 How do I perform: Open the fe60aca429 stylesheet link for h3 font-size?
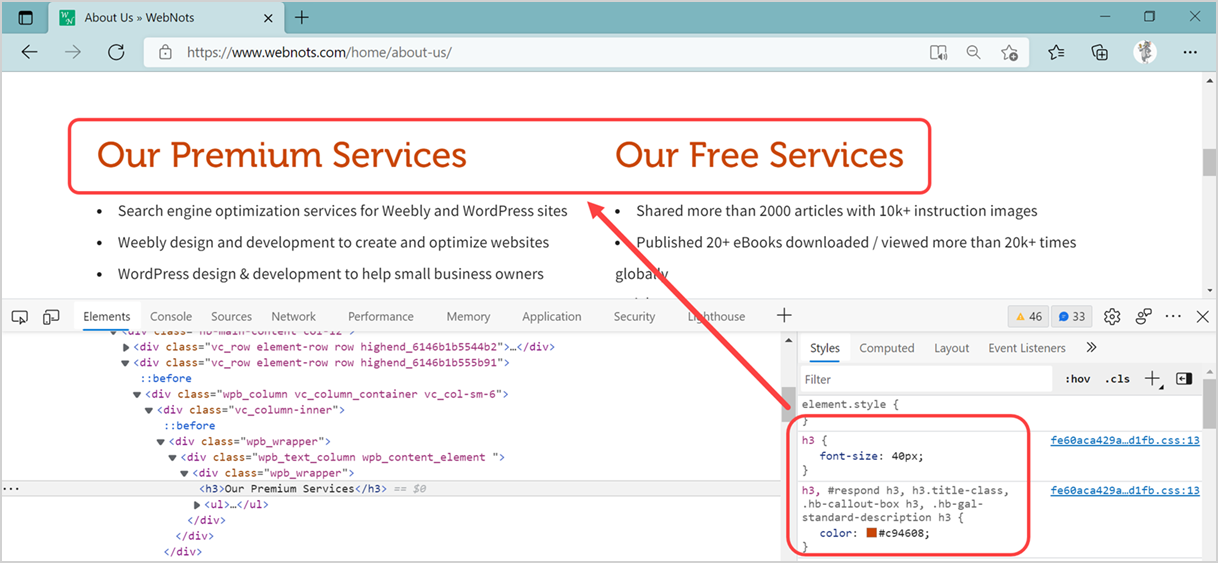click(x=1124, y=440)
